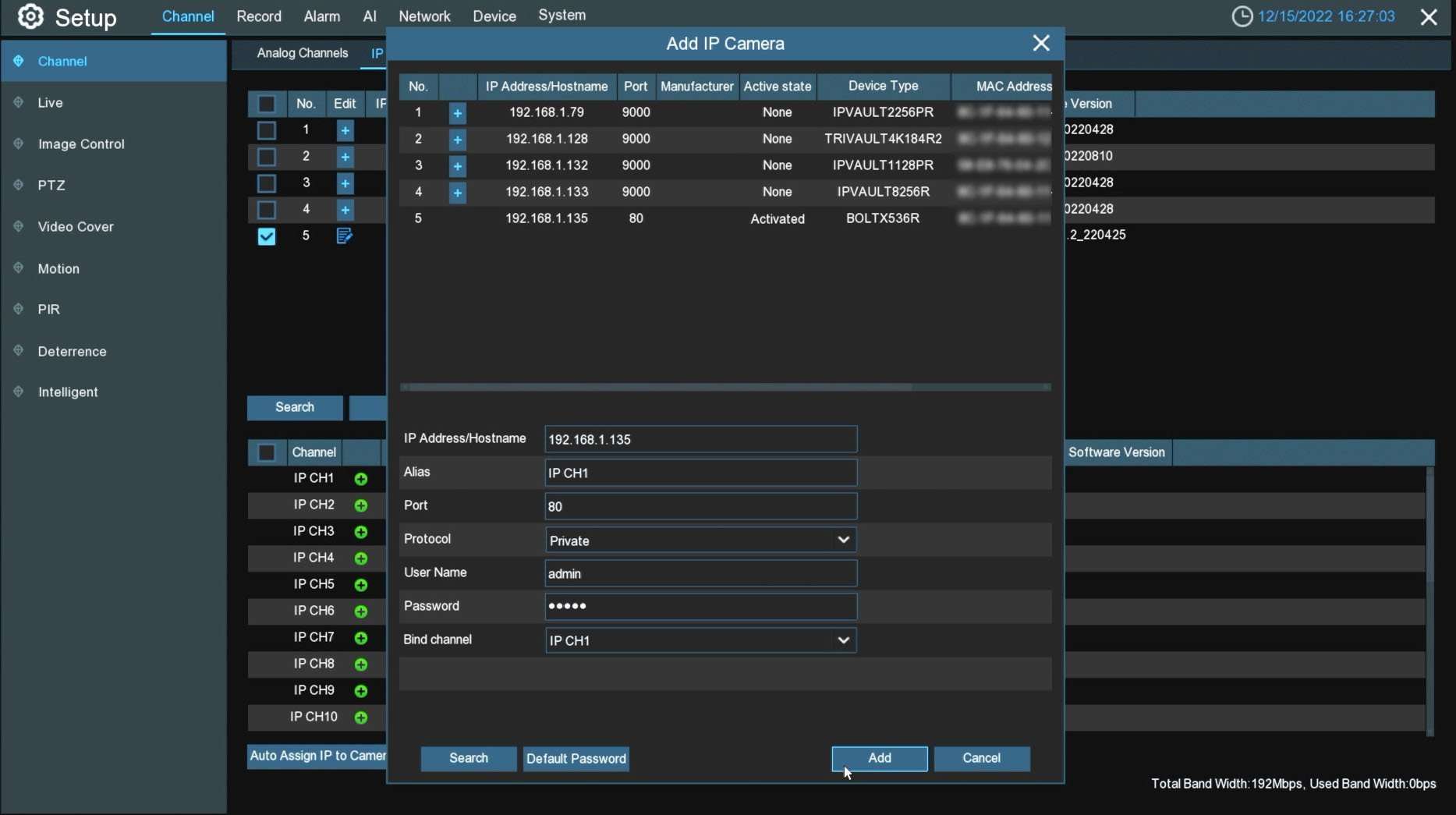Viewport: 1456px width, 815px height.
Task: Click the plus icon for camera 192.168.1.79
Action: tap(457, 113)
